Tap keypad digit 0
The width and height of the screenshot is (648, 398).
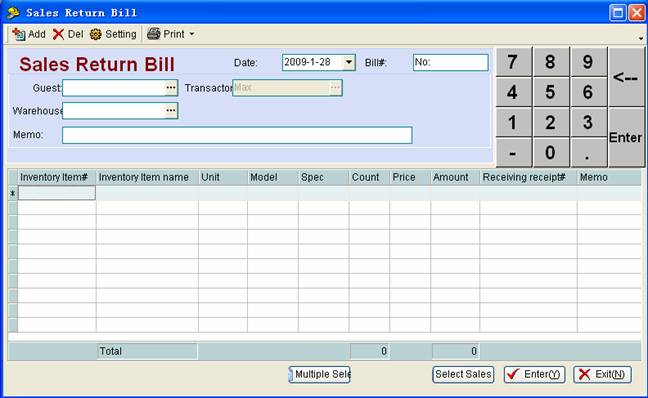point(551,153)
